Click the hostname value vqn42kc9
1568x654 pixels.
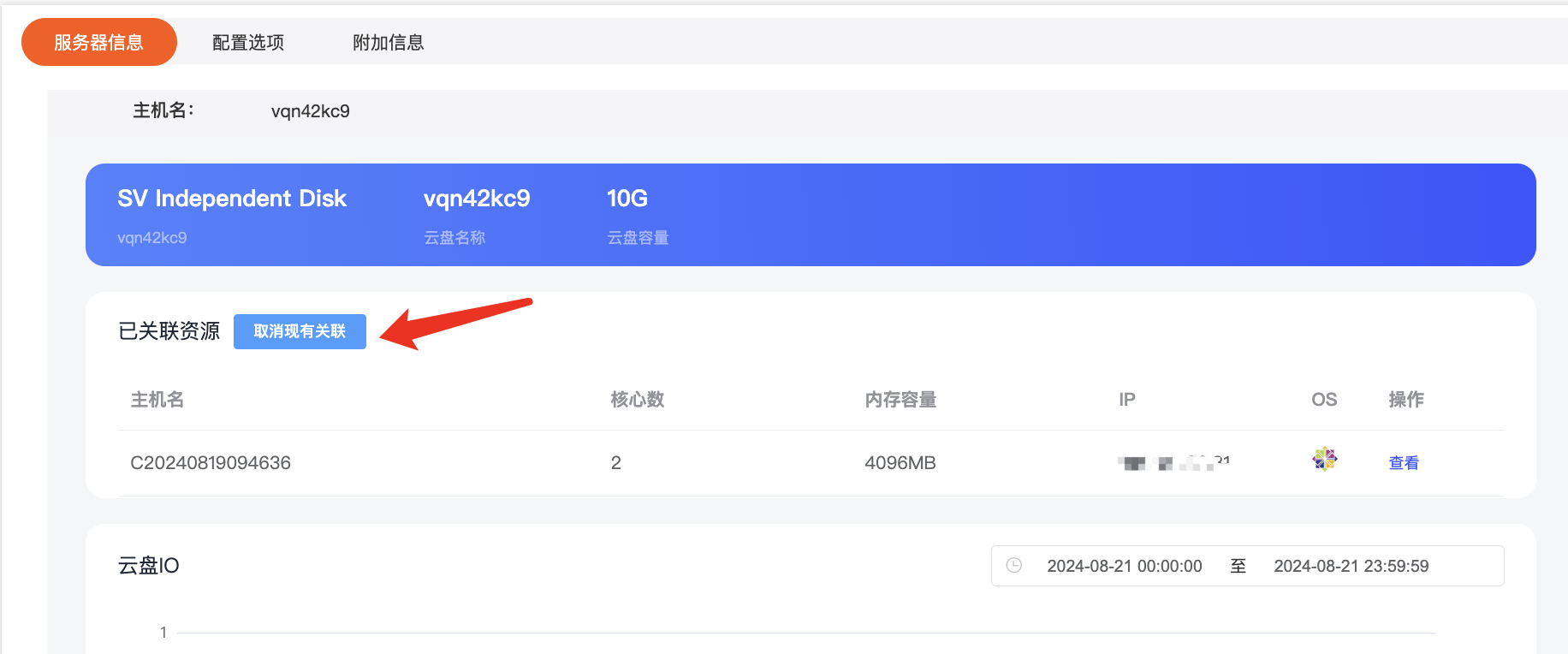pyautogui.click(x=311, y=111)
